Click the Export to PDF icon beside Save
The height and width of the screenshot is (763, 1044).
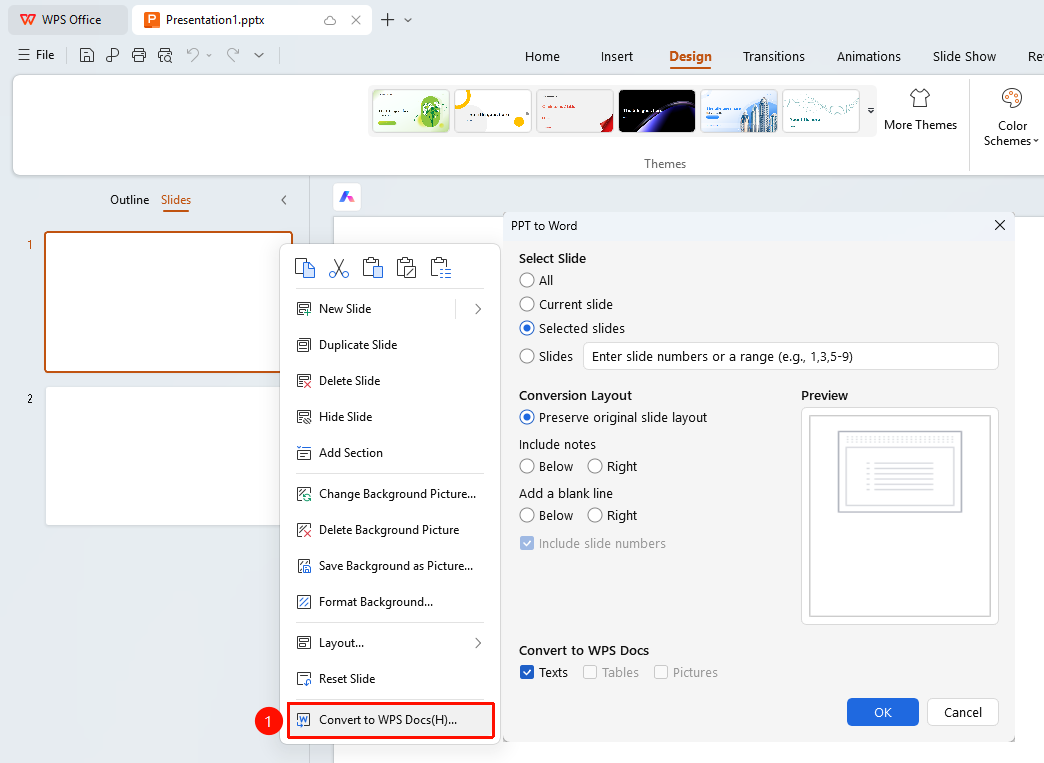[113, 55]
